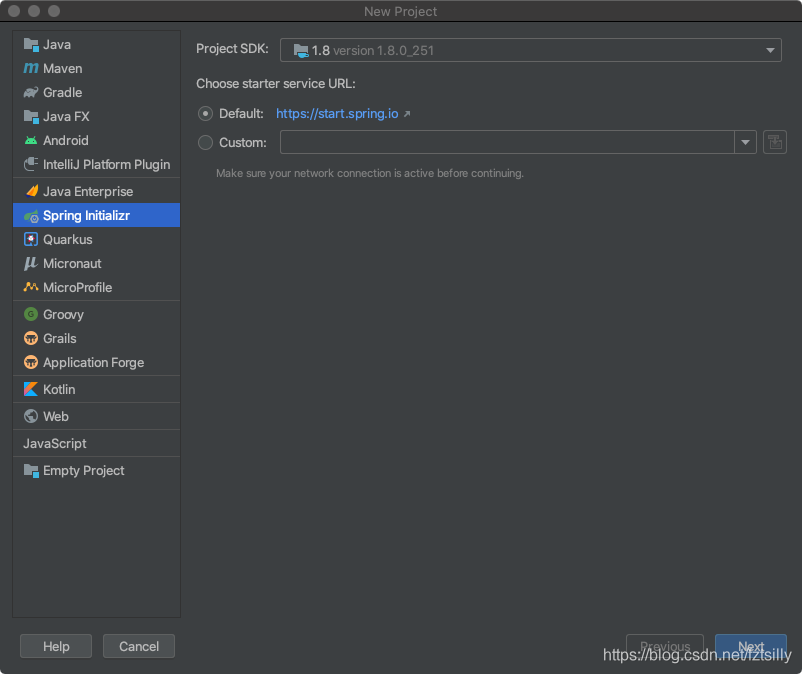The height and width of the screenshot is (674, 802).
Task: Click the Maven m icon
Action: pyautogui.click(x=31, y=69)
